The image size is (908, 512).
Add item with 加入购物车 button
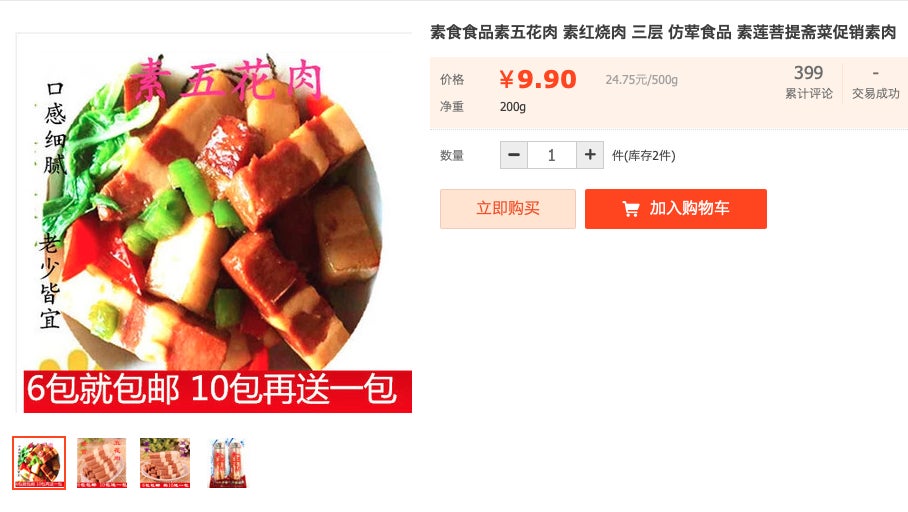pyautogui.click(x=676, y=209)
